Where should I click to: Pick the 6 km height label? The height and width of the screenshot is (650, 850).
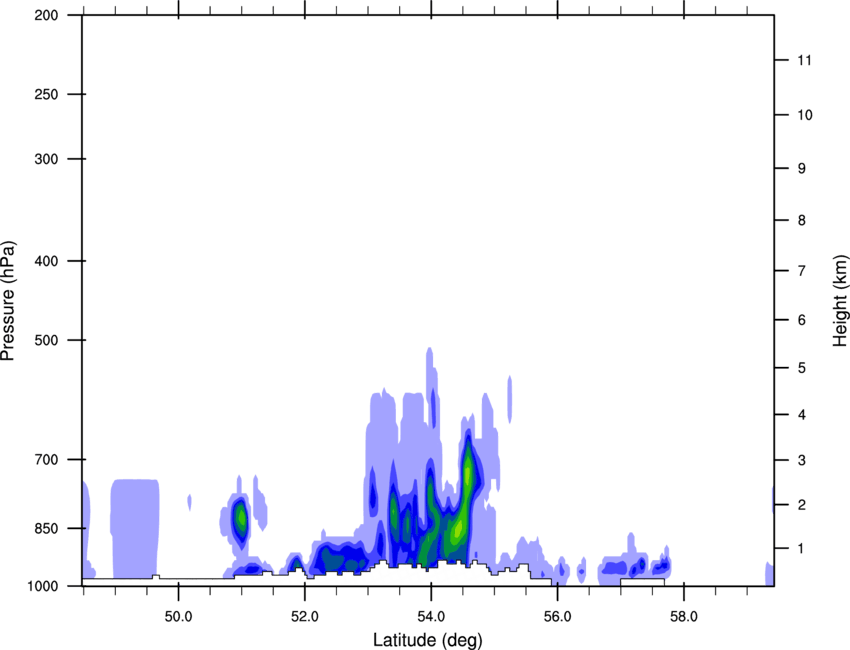[802, 320]
